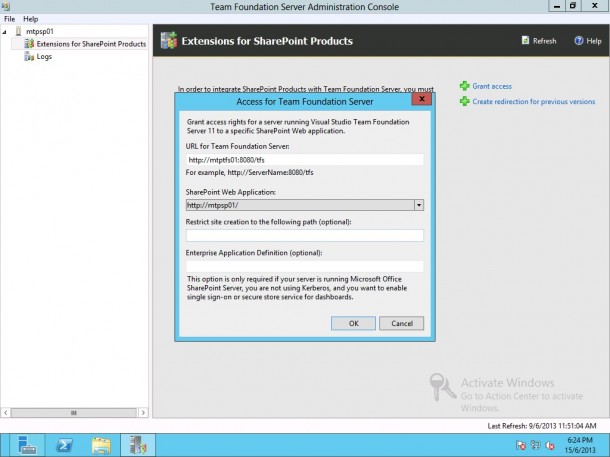Click the TFS Administration Console taskbar icon
Viewport: 610px width, 457px height.
pos(138,445)
